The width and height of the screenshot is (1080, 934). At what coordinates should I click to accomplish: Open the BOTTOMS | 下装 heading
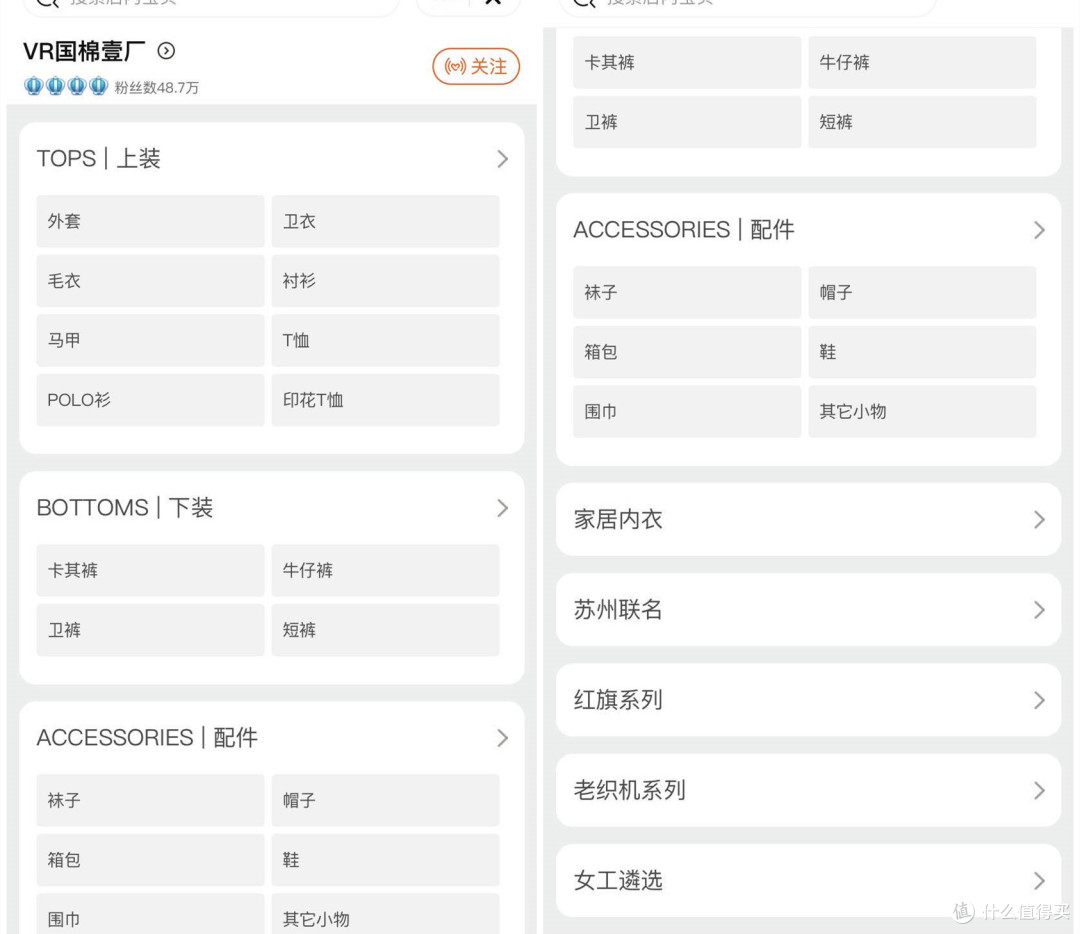click(x=125, y=508)
